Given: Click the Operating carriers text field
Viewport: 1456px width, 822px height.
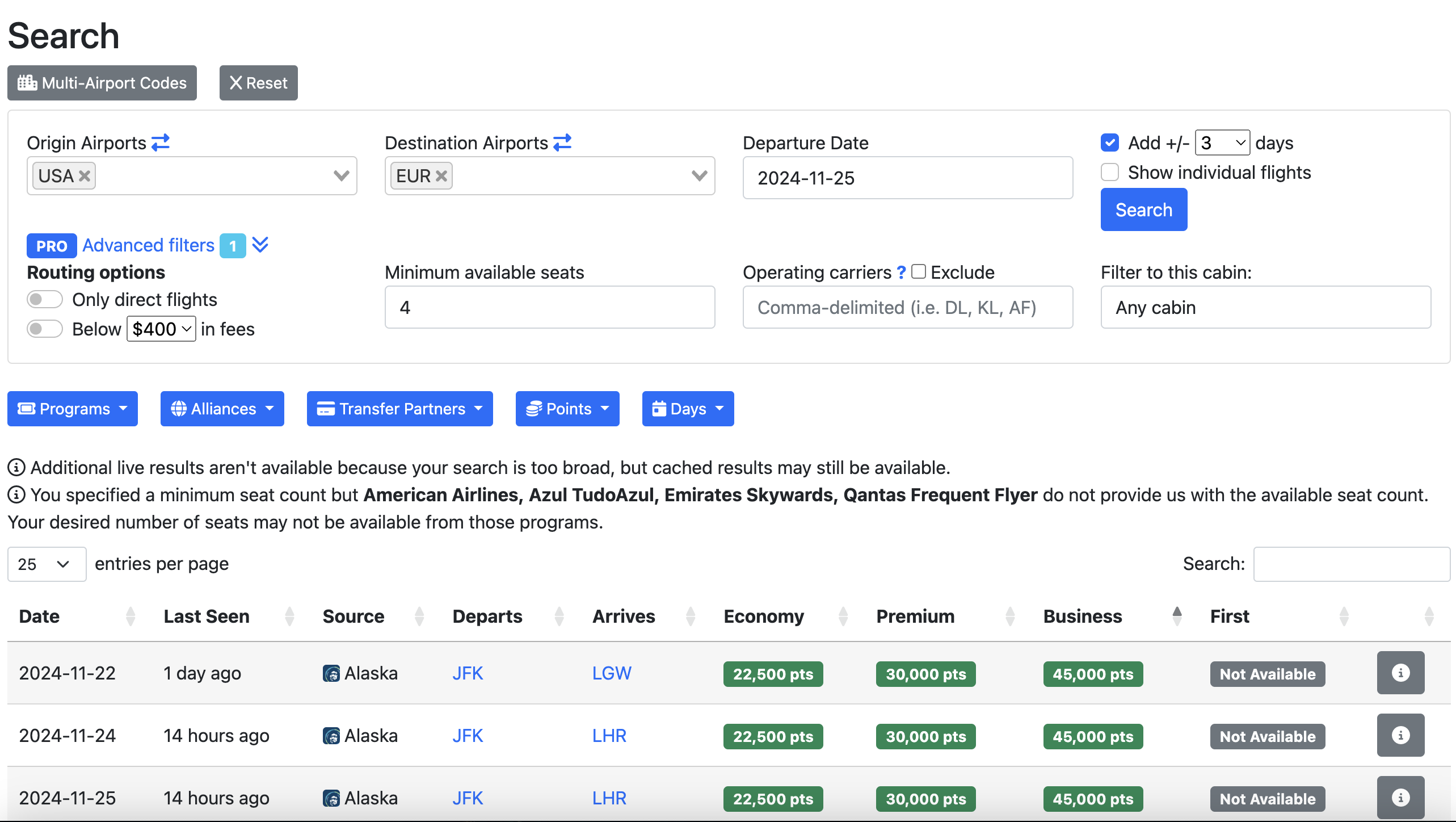Looking at the screenshot, I should pos(908,307).
